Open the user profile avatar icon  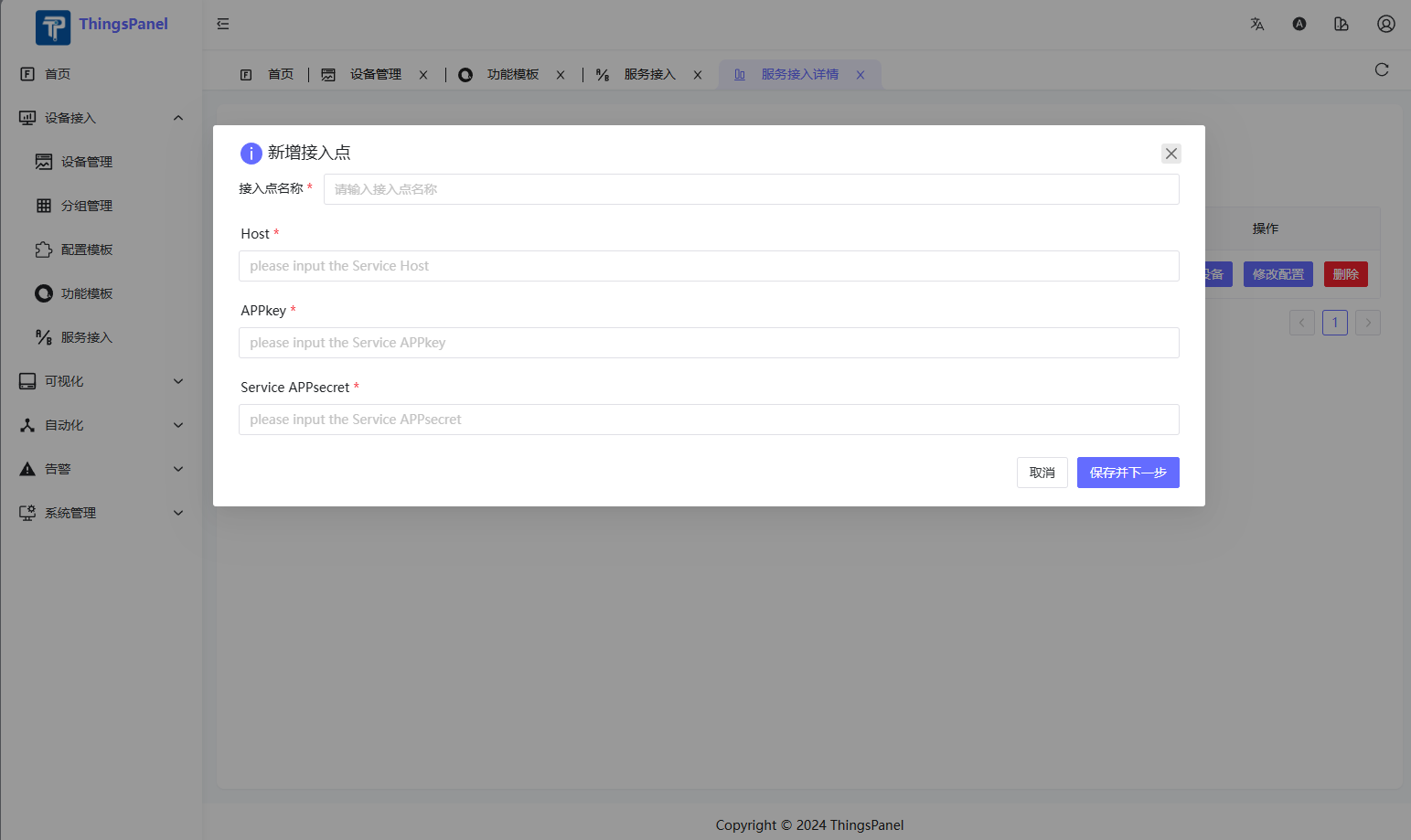click(1385, 24)
